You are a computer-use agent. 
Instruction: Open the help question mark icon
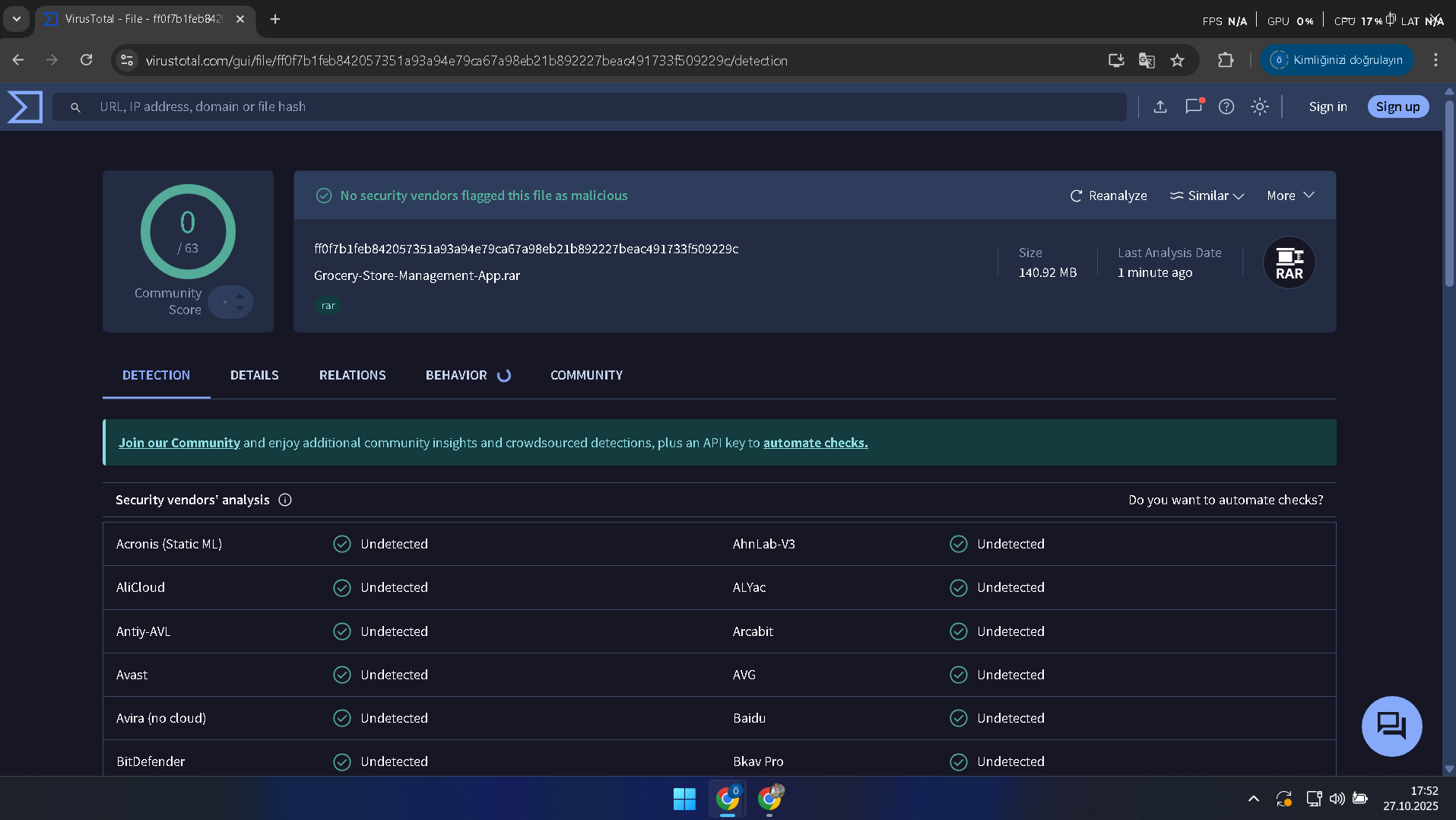click(x=1226, y=106)
